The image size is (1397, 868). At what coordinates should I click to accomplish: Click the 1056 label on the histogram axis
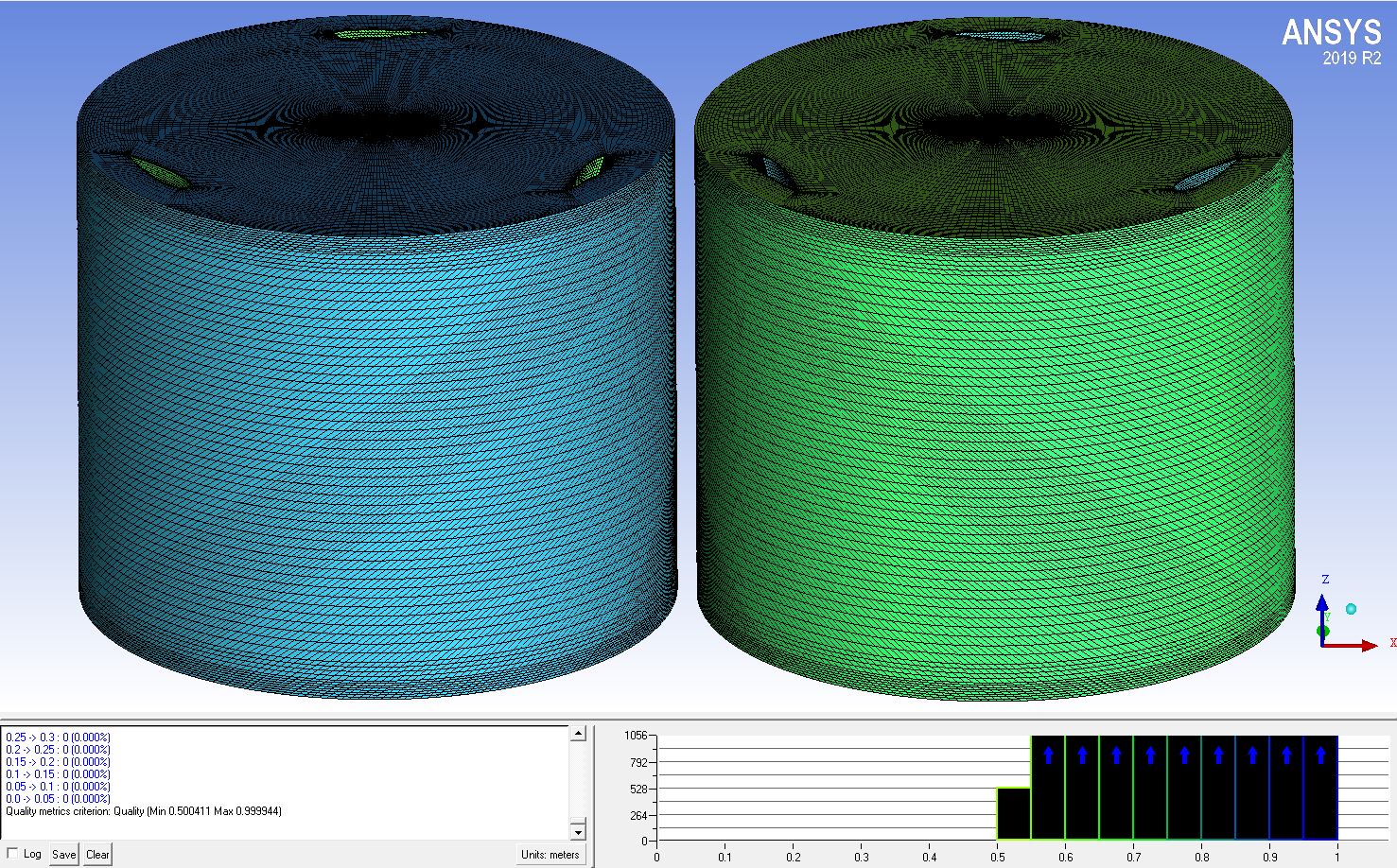(635, 736)
